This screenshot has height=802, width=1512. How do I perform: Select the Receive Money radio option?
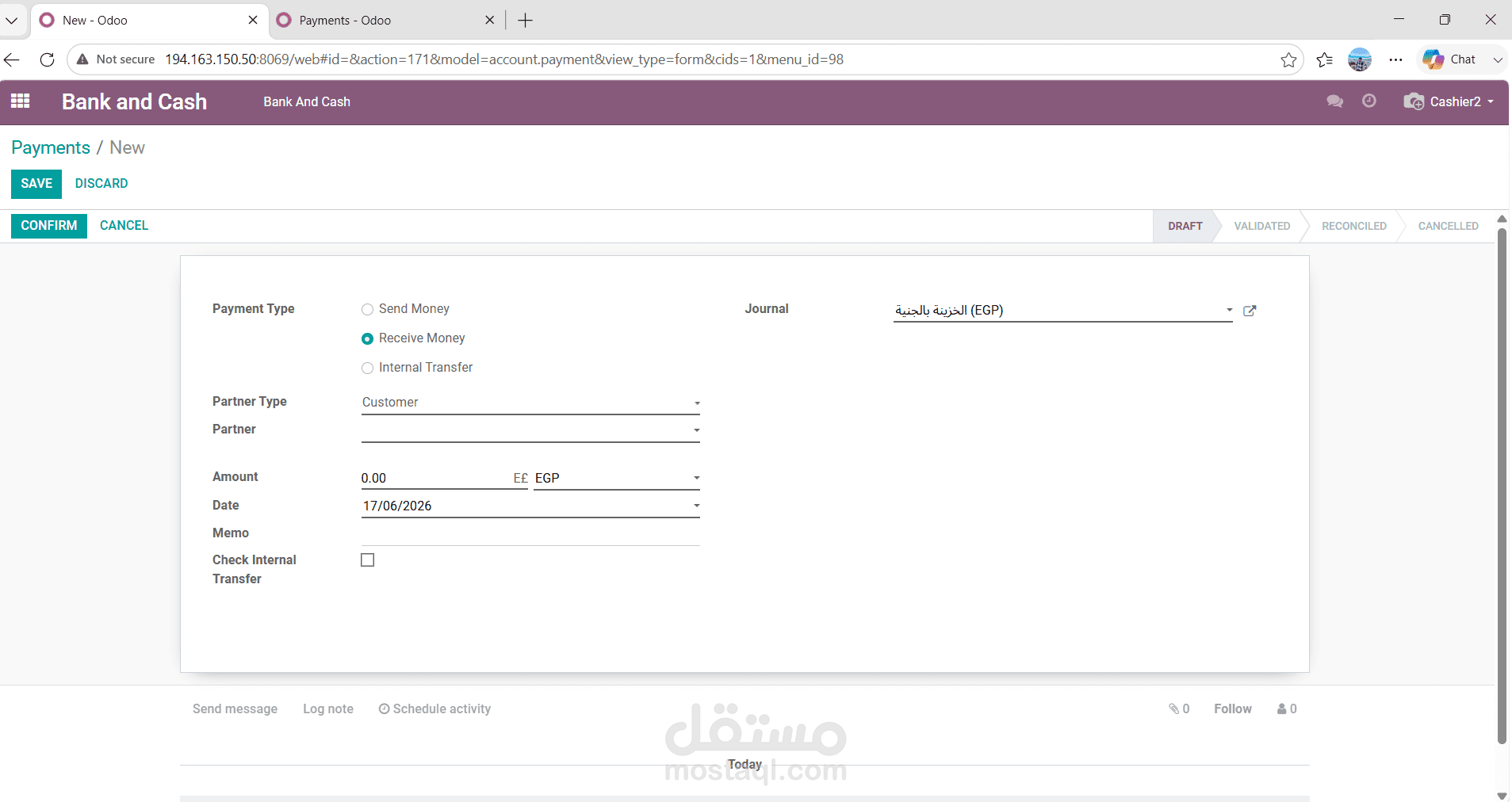tap(367, 338)
